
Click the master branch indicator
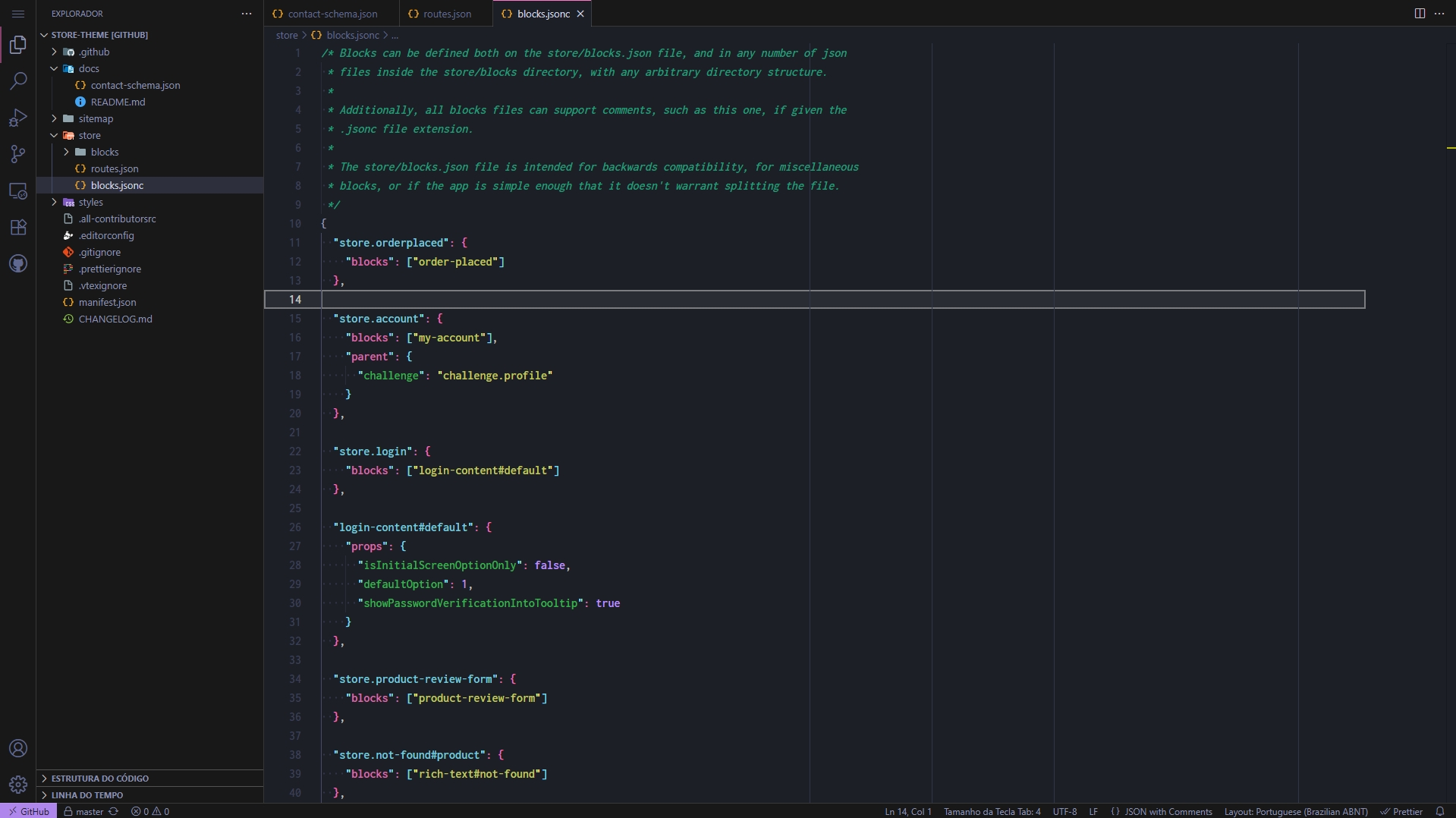pyautogui.click(x=83, y=811)
